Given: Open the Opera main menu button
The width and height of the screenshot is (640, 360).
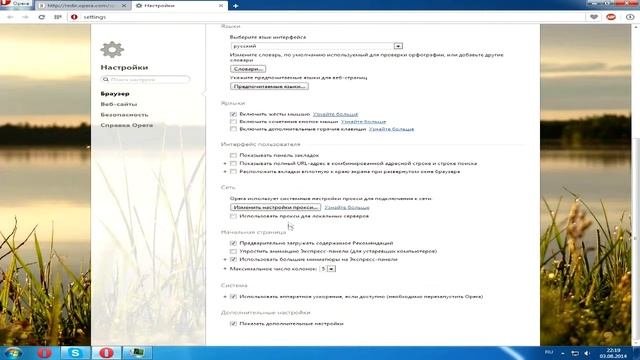Looking at the screenshot, I should click(16, 4).
